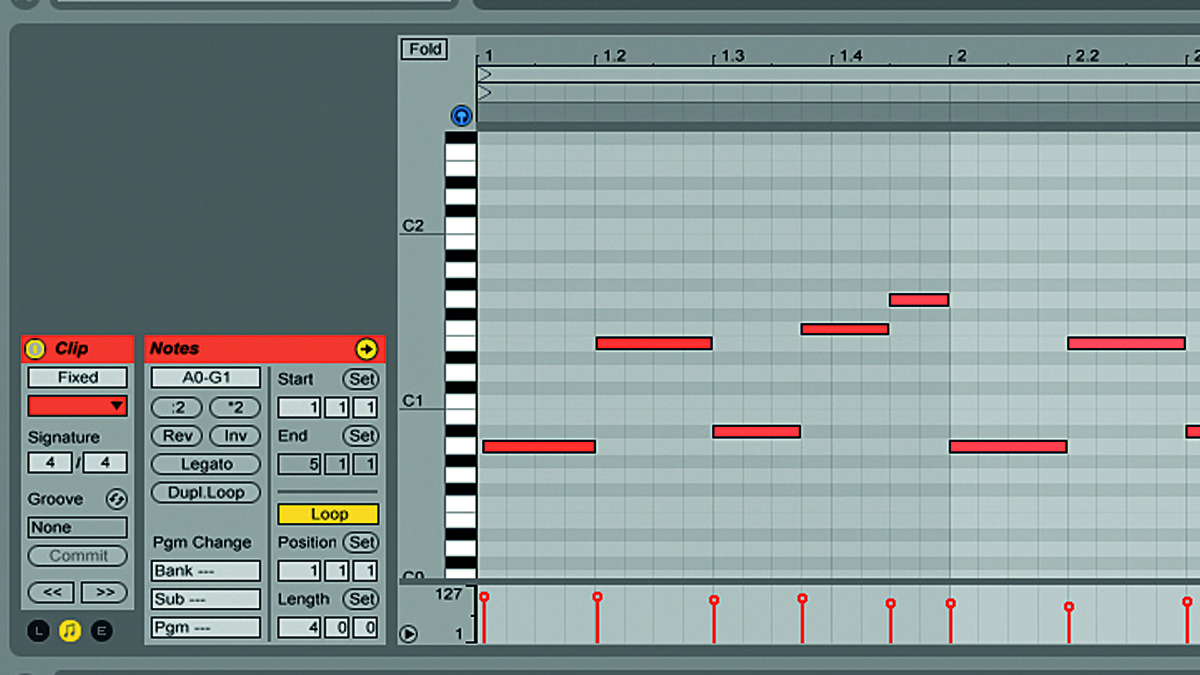Toggle the yellow Loop switch
This screenshot has height=675, width=1200.
point(328,514)
